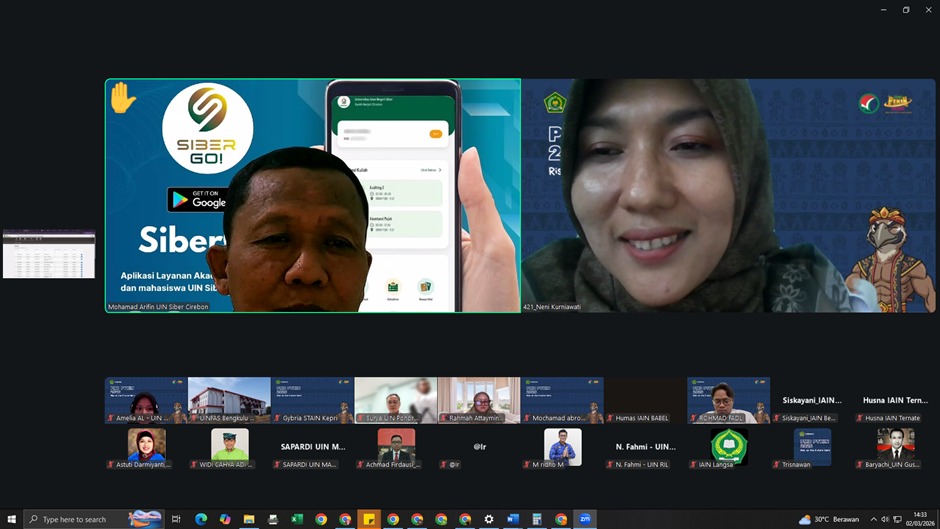Screen dimensions: 940x529
Task: Select Mohamad Arifin UIN Siber Cirebon video
Action: (x=313, y=196)
